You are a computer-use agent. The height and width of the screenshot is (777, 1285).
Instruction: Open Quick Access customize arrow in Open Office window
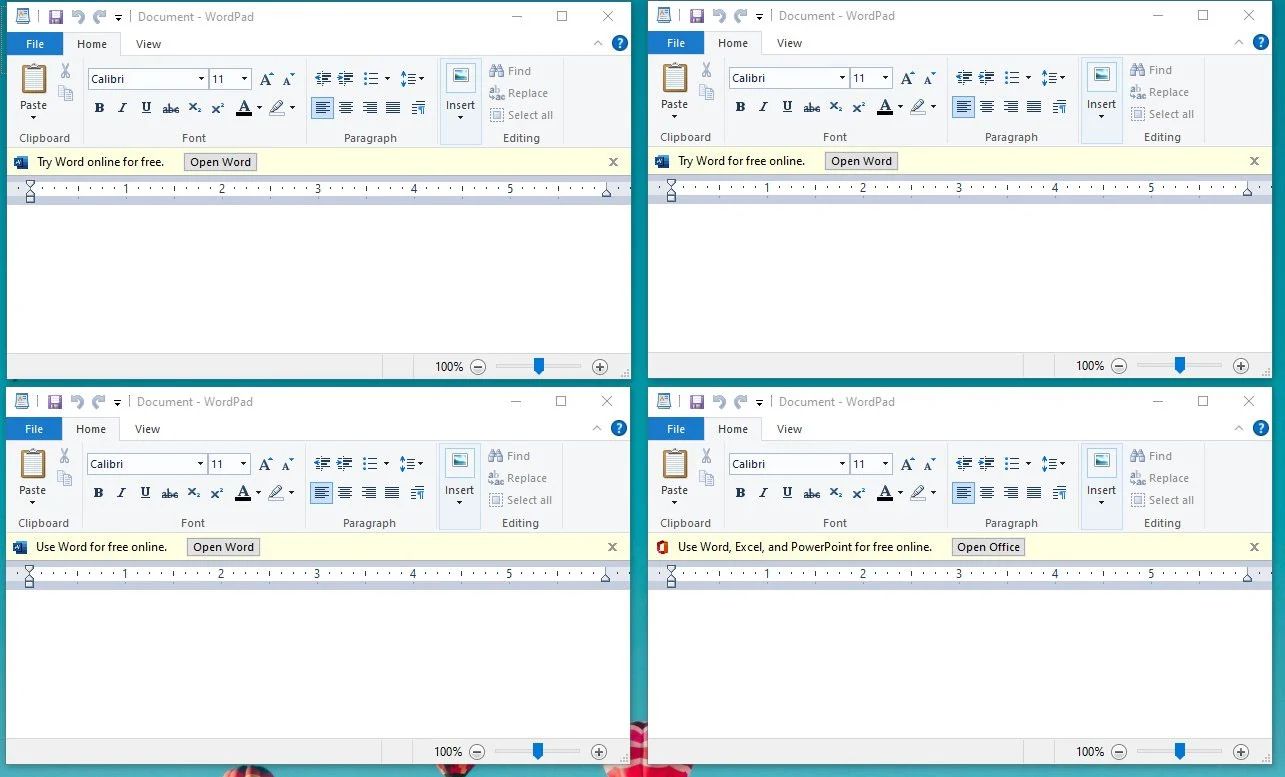point(759,403)
